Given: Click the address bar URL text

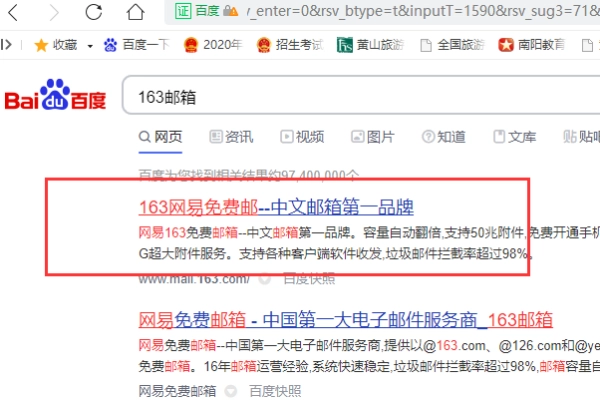Looking at the screenshot, I should pos(423,11).
